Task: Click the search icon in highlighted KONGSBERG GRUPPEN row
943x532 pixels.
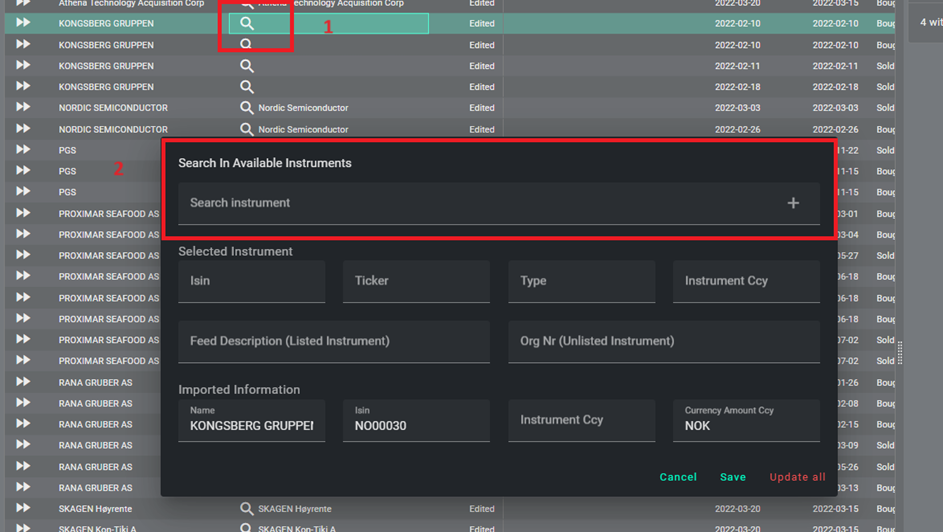Action: (x=247, y=23)
